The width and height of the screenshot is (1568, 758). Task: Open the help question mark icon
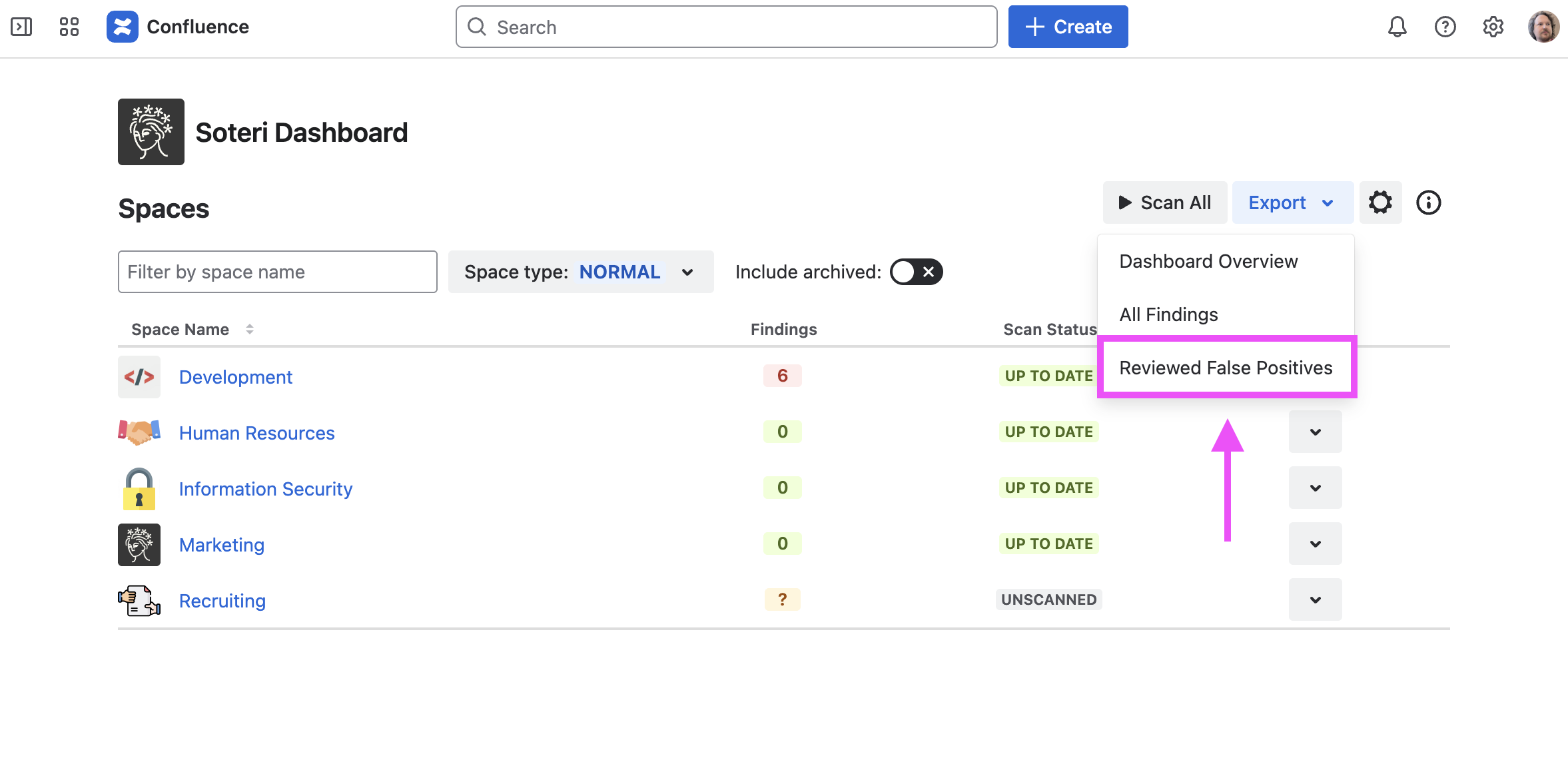pos(1445,27)
